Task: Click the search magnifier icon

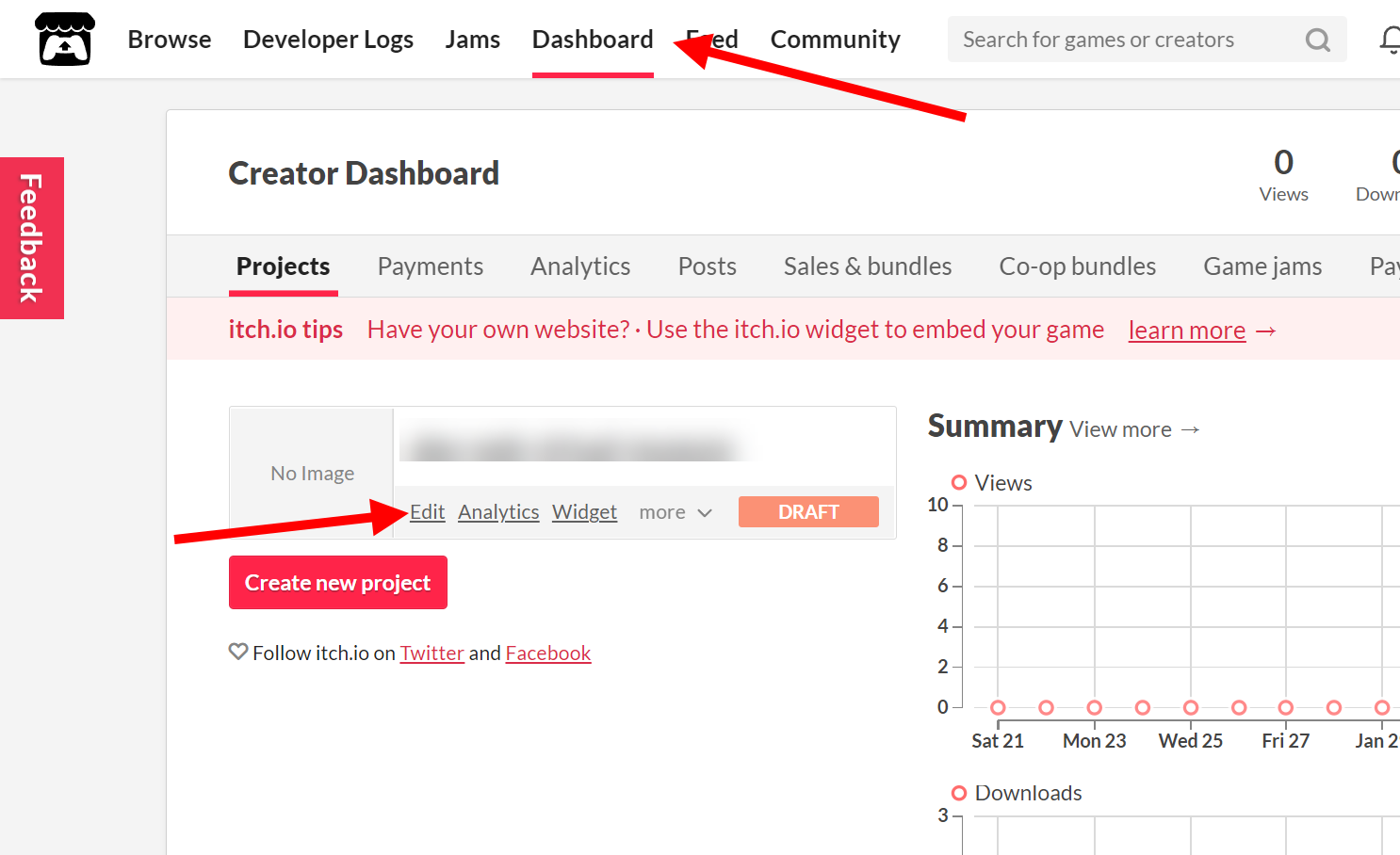Action: pos(1317,40)
